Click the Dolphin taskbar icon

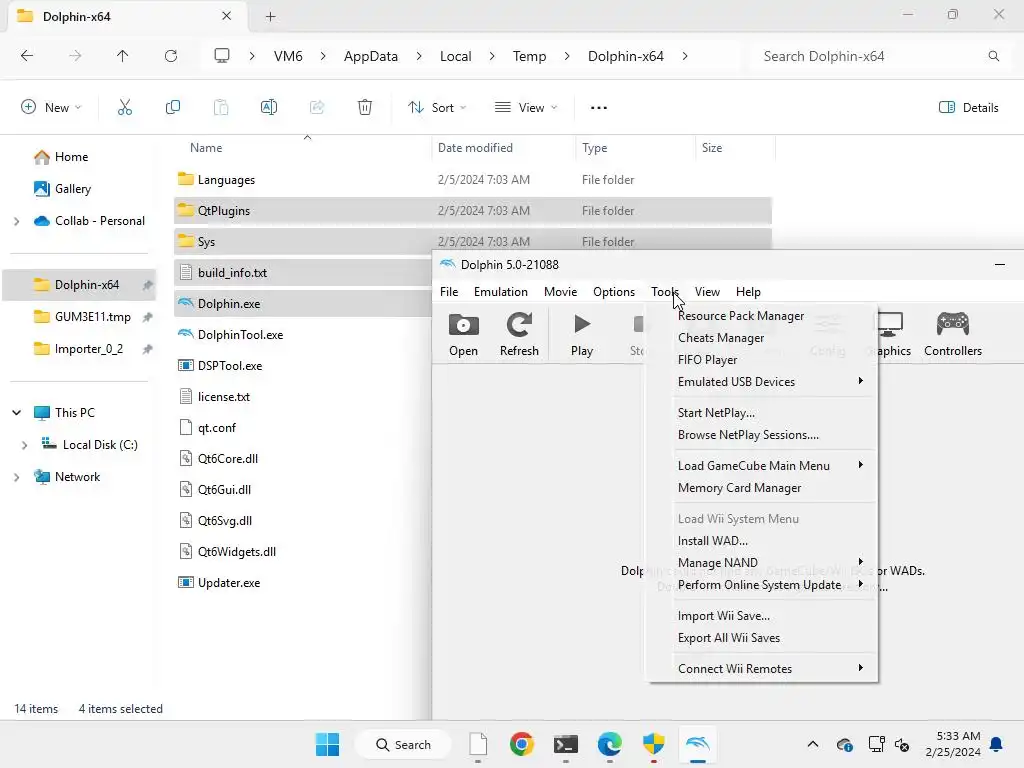tap(697, 744)
